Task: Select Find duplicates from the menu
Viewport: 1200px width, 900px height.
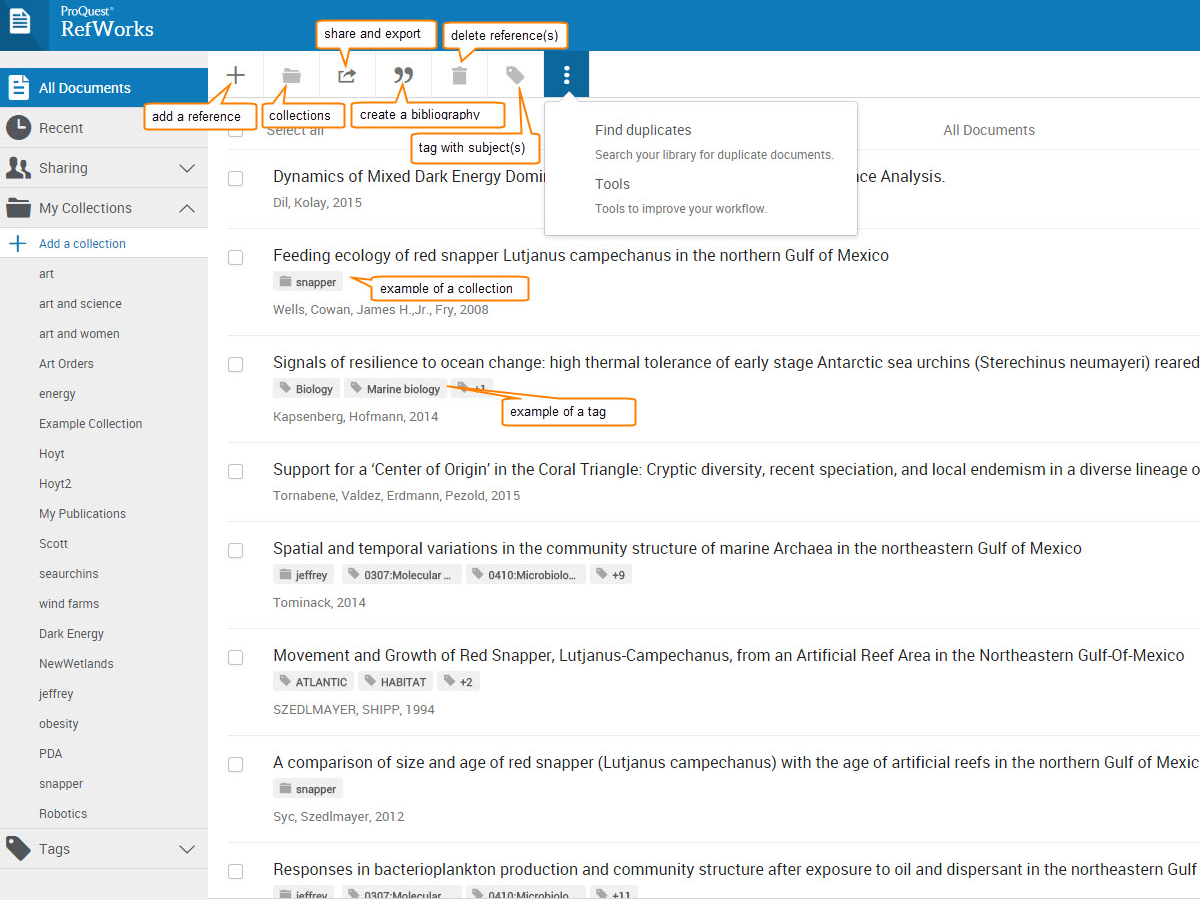Action: pyautogui.click(x=643, y=130)
